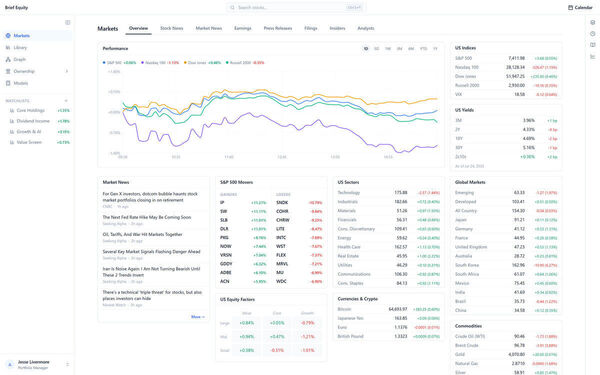Select the 1Y performance range
The height and width of the screenshot is (375, 600).
click(x=435, y=49)
